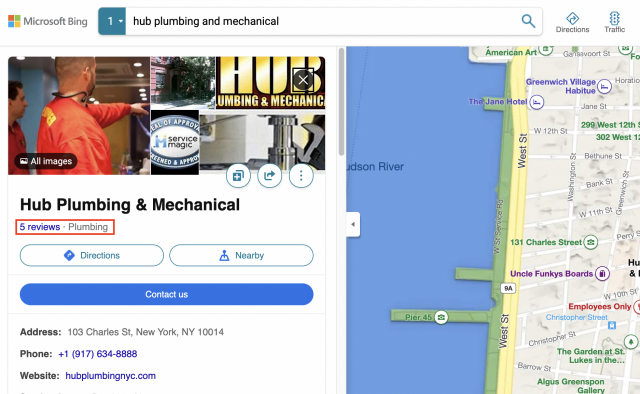This screenshot has height=394, width=640.
Task: Open the three-dot more options menu
Action: point(301,176)
